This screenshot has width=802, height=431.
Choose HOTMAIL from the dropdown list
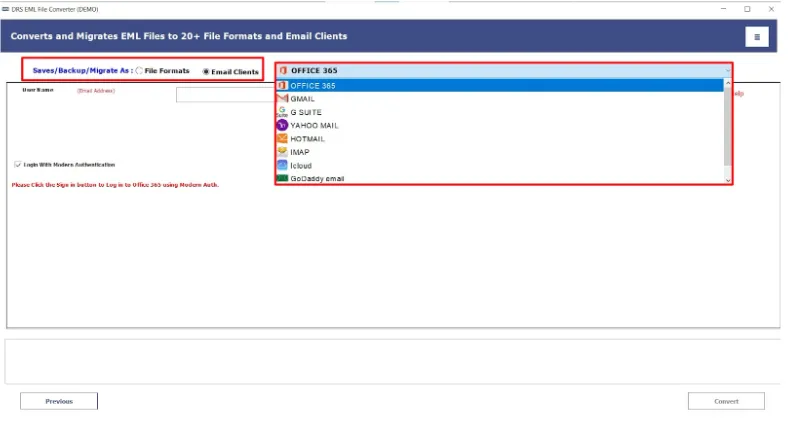click(500, 139)
